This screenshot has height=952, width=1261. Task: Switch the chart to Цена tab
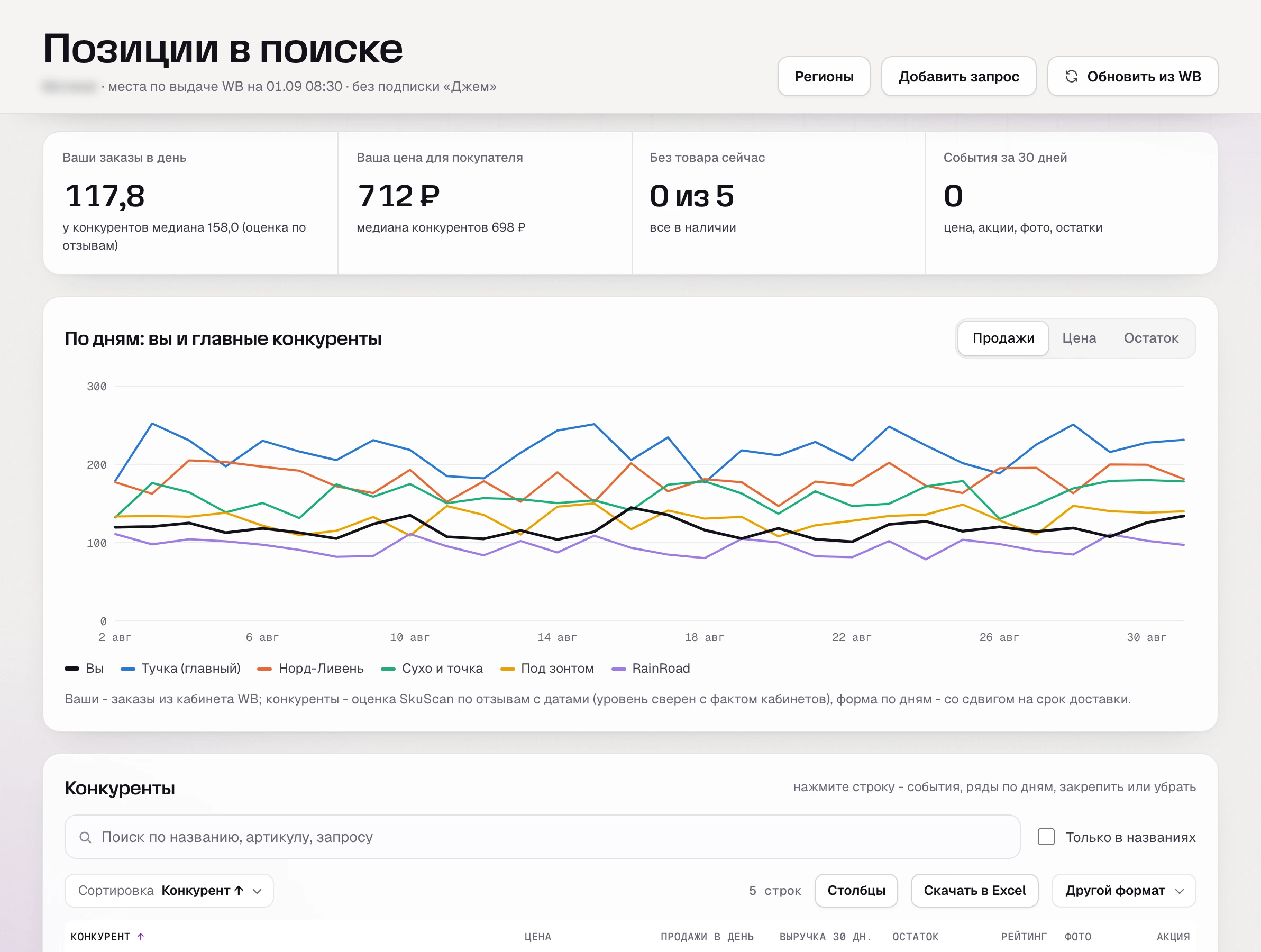pos(1079,338)
